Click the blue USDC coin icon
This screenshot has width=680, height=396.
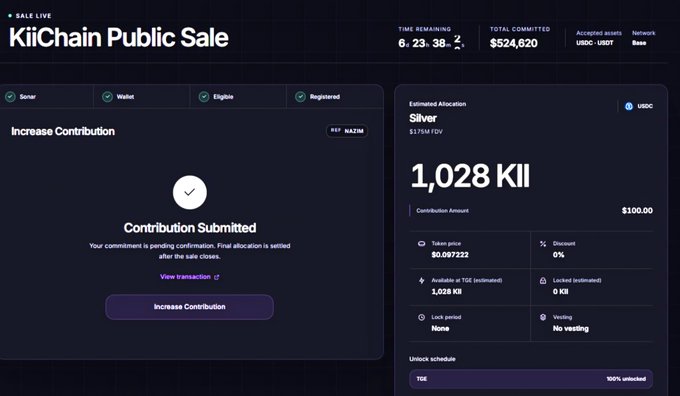click(x=628, y=106)
